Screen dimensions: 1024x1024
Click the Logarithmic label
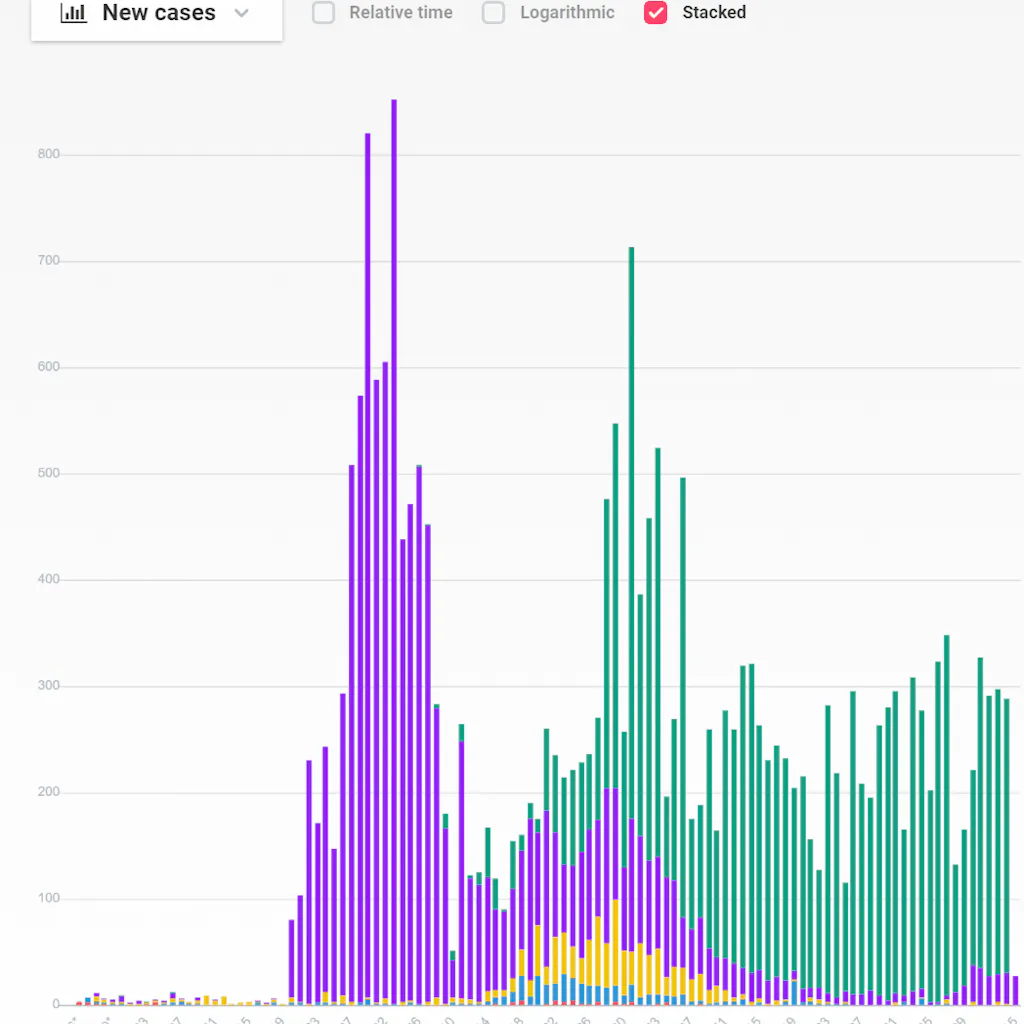click(567, 12)
